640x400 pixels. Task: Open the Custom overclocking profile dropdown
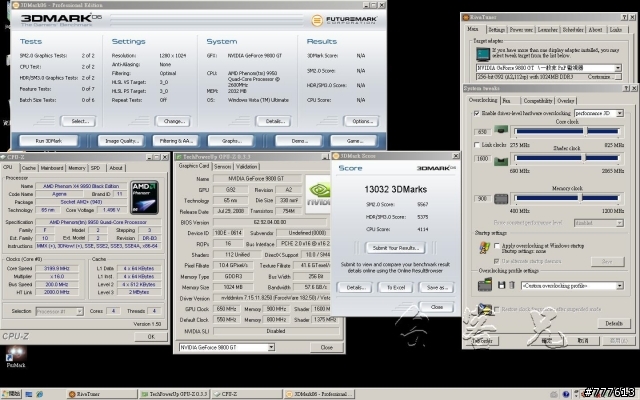point(620,286)
